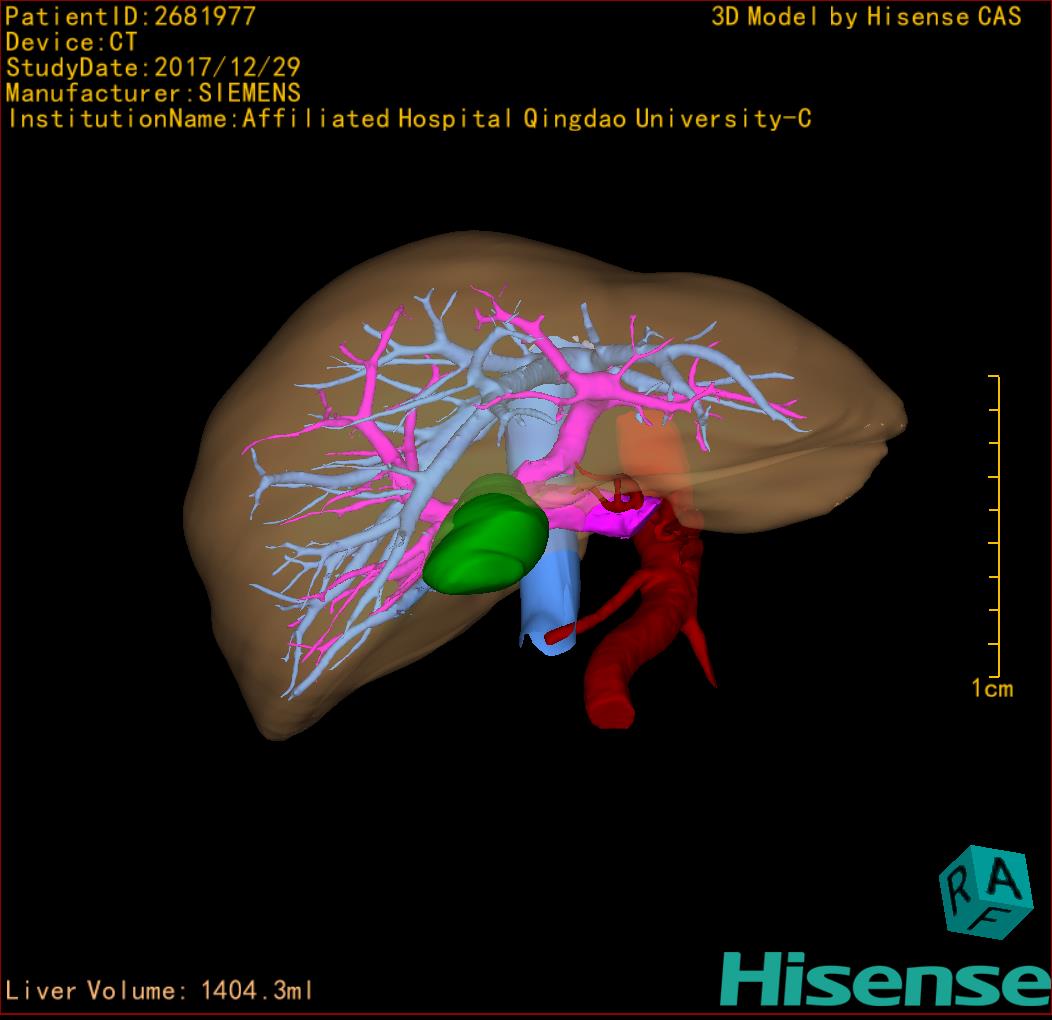Click "Manufacturer:SIEMENS" text
1052x1020 pixels.
153,93
